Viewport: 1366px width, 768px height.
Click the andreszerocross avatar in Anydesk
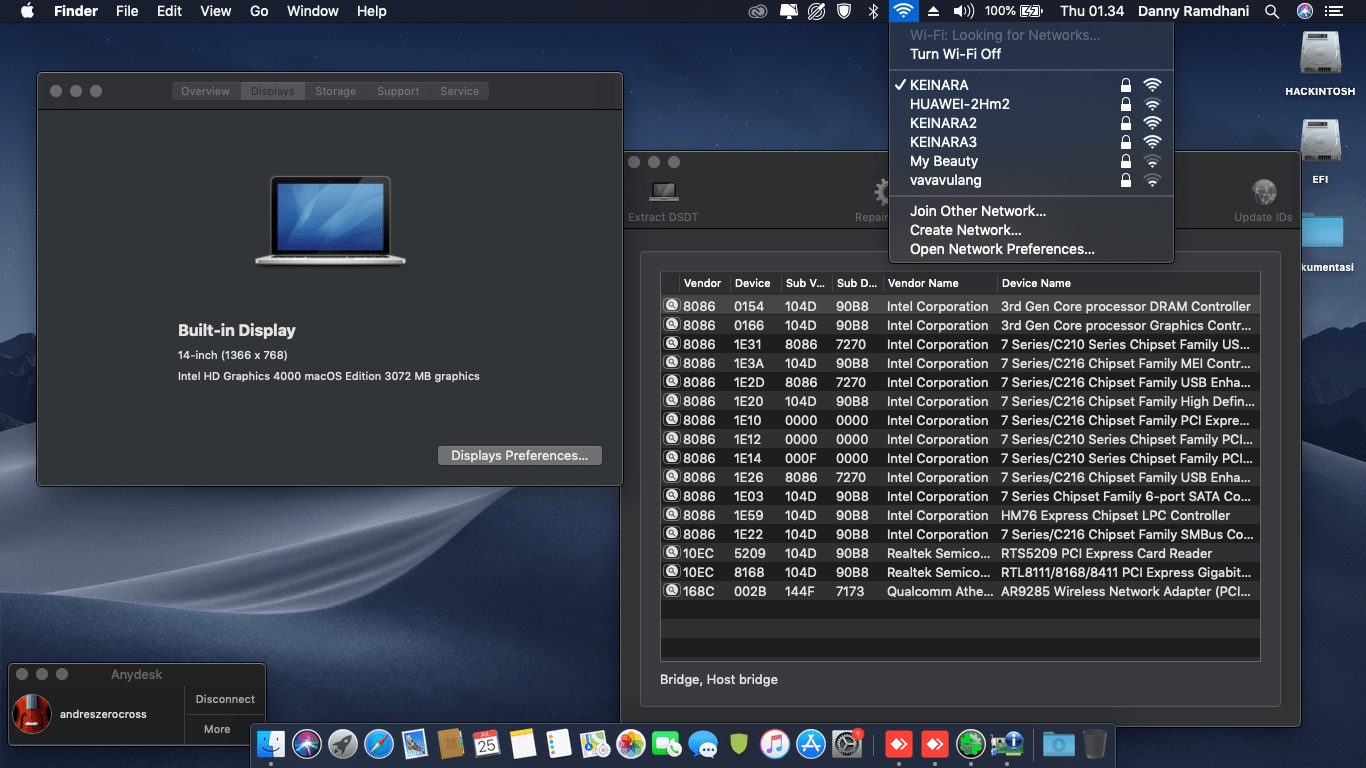tap(32, 714)
